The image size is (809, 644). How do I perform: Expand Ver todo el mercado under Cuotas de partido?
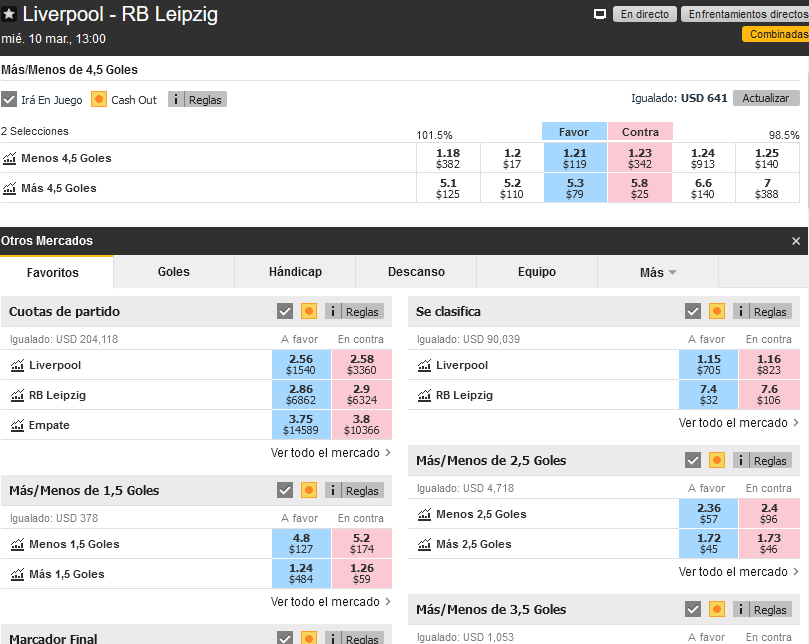coord(331,453)
